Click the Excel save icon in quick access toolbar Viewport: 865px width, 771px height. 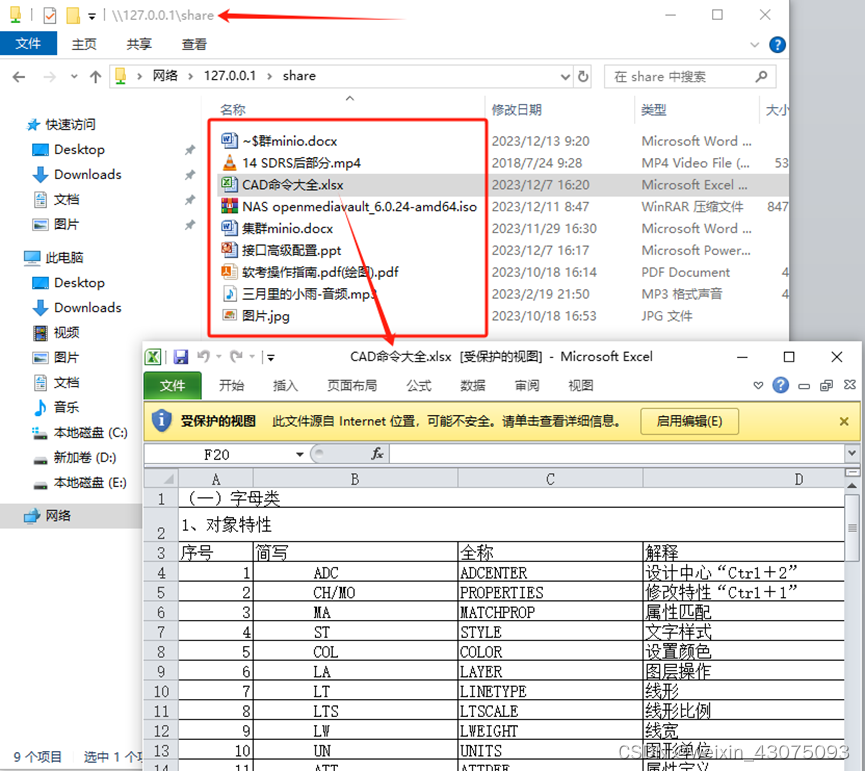coord(180,357)
